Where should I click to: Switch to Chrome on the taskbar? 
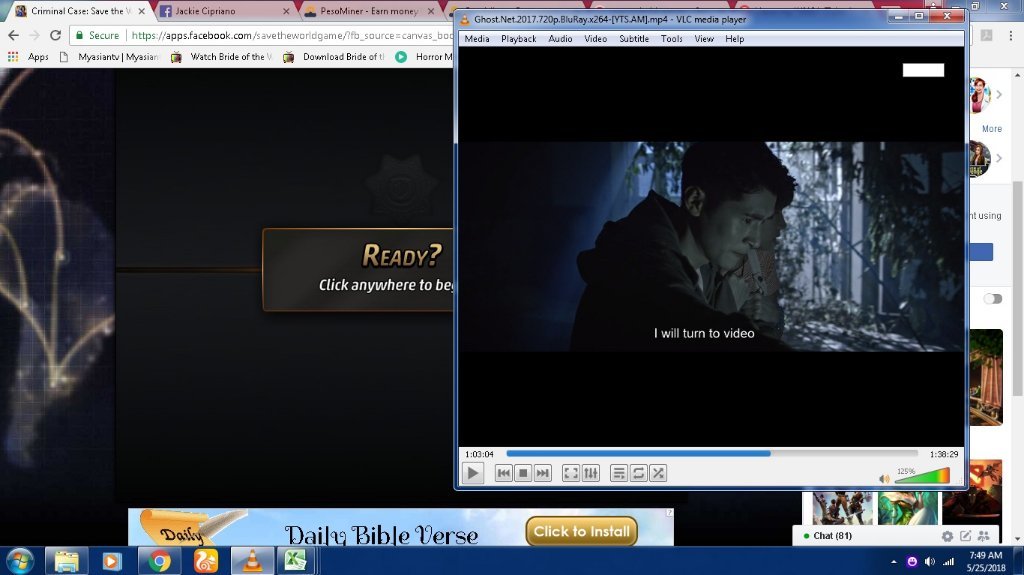[159, 561]
